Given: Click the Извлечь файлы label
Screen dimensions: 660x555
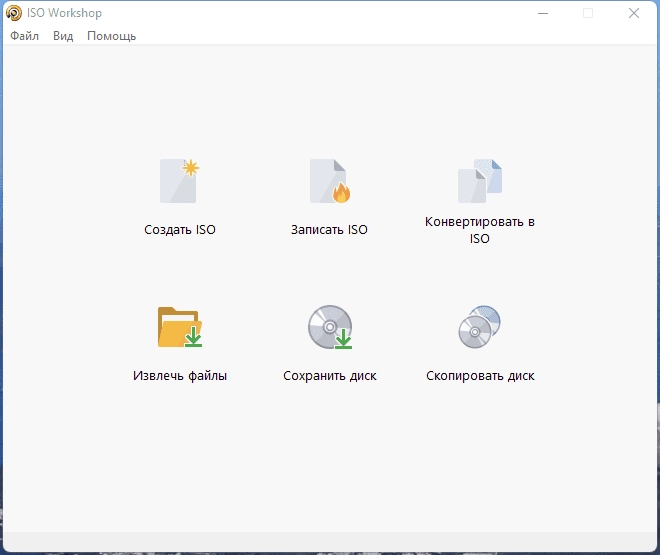Looking at the screenshot, I should pyautogui.click(x=180, y=375).
